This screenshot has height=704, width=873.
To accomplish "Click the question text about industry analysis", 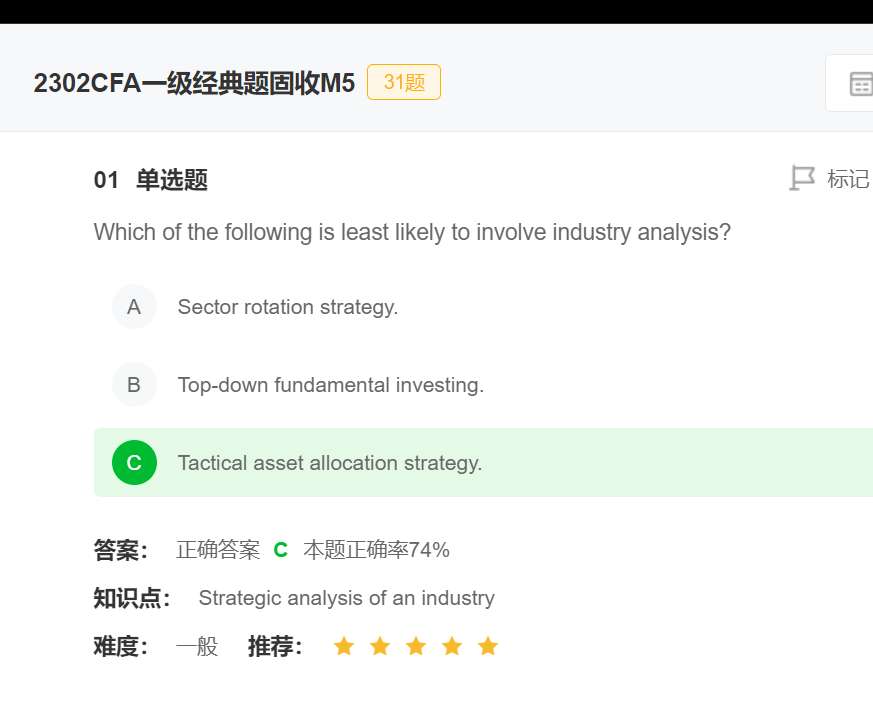I will (x=412, y=233).
